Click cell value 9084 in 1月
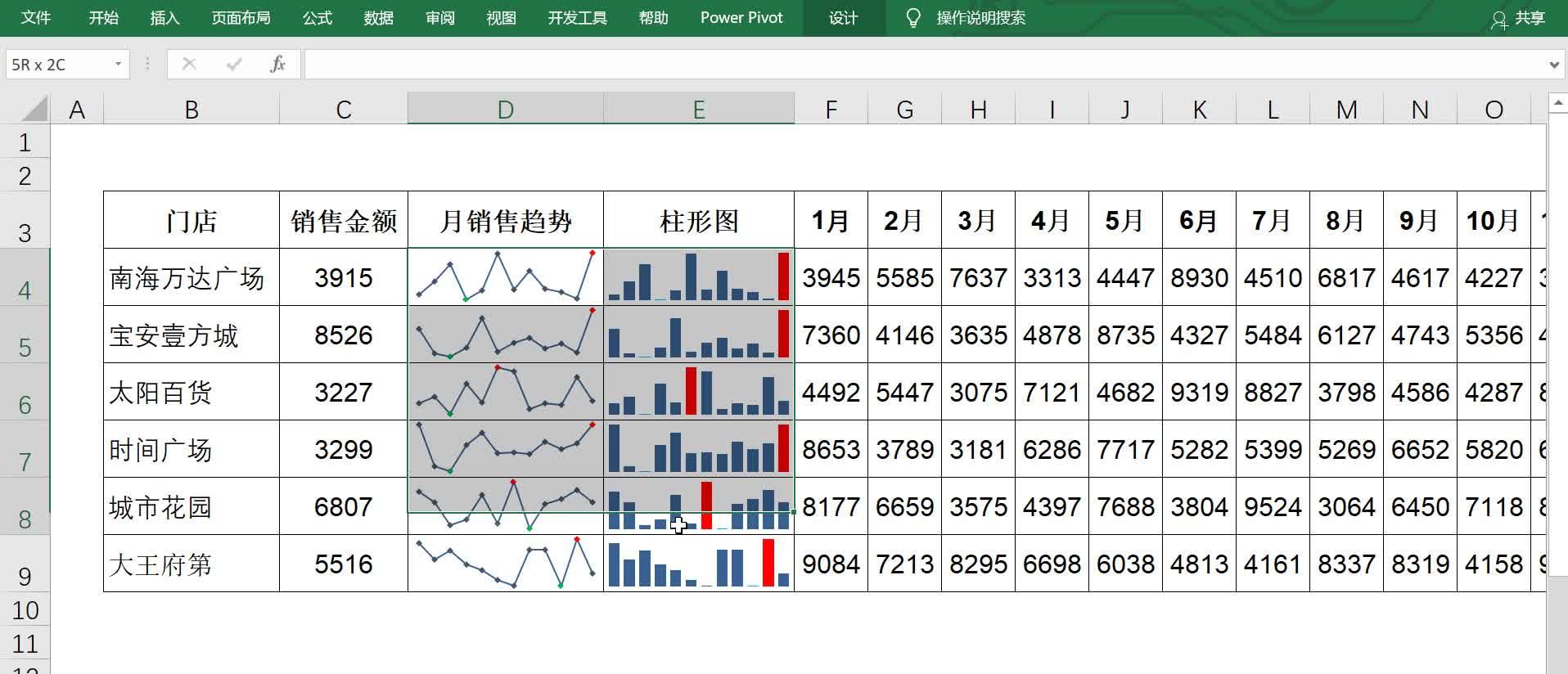The width and height of the screenshot is (1568, 674). point(831,564)
